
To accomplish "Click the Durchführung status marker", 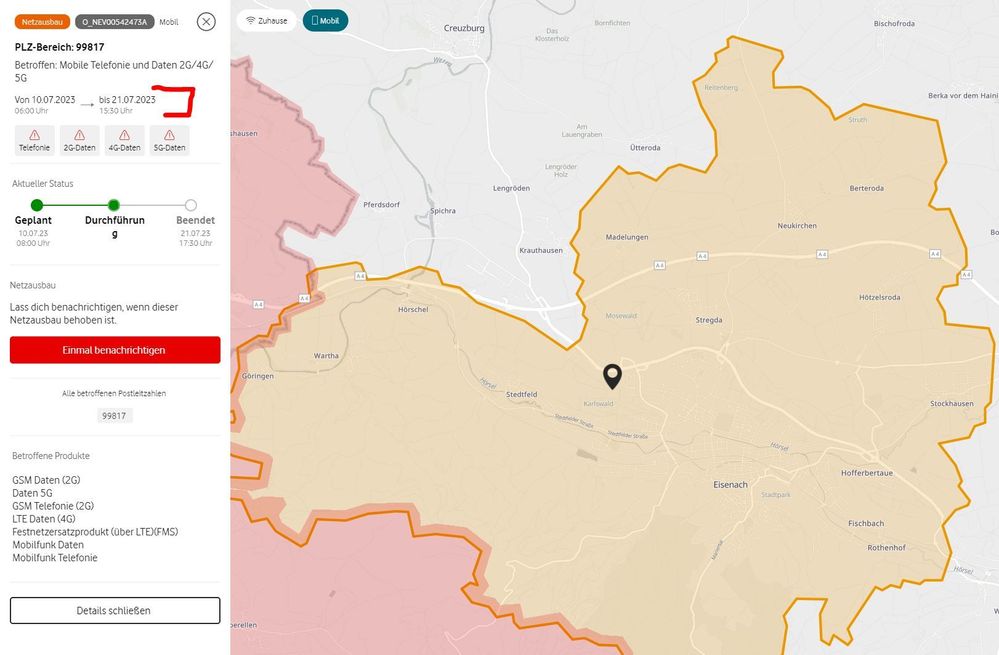I will pos(113,205).
